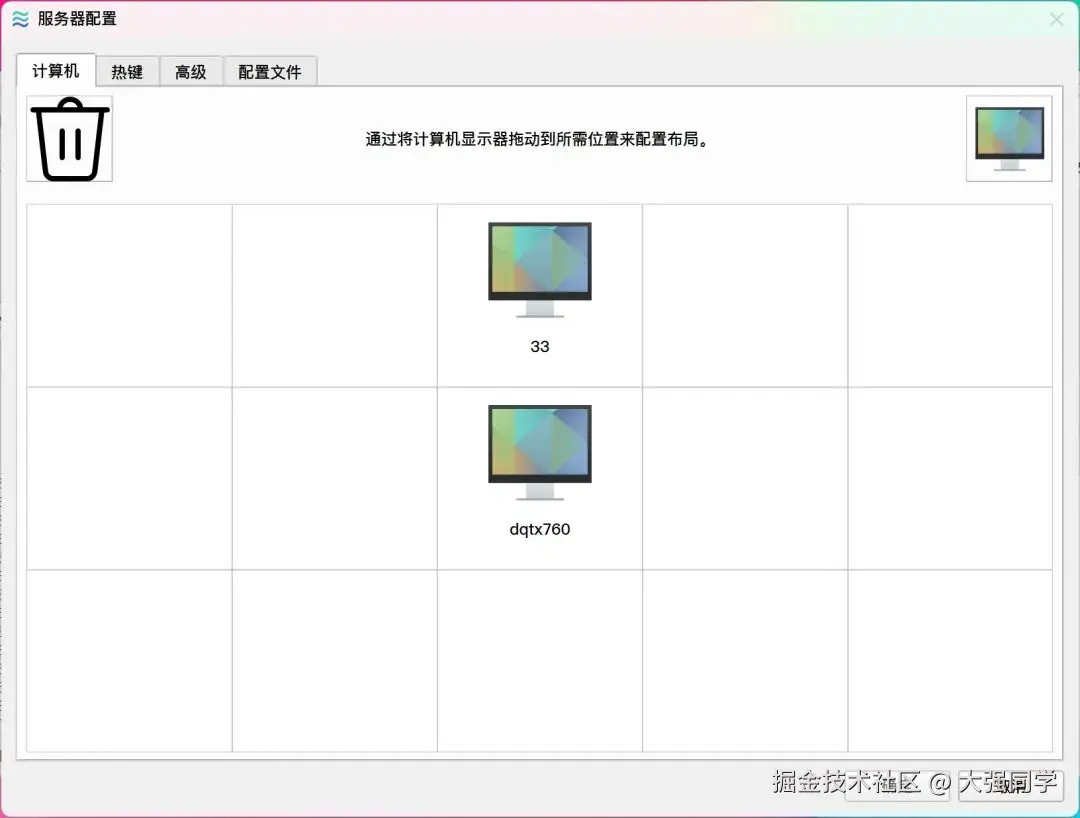Click the Barrier wave logo in title bar
Screen dimensions: 1080x818
21,19
